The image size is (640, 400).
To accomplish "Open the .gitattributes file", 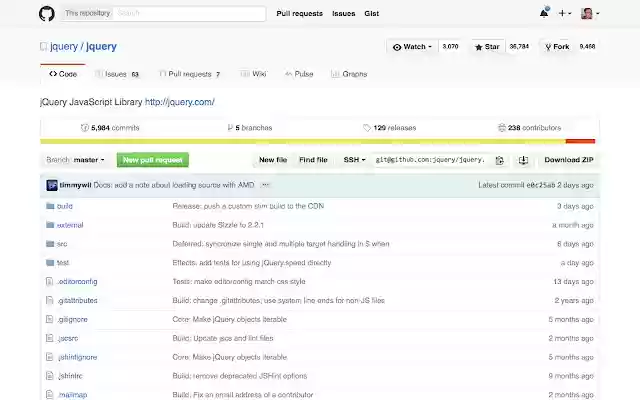I will coord(77,300).
